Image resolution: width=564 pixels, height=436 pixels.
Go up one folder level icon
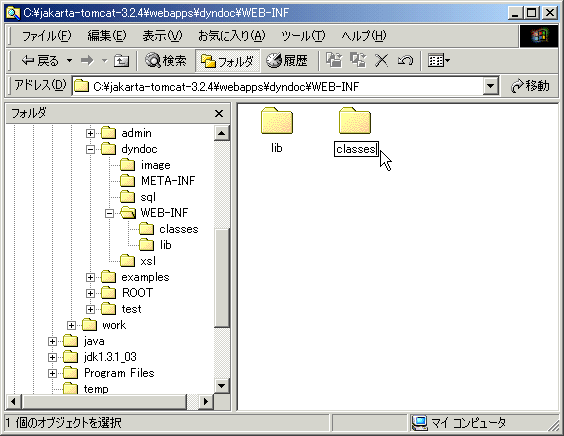tap(122, 61)
